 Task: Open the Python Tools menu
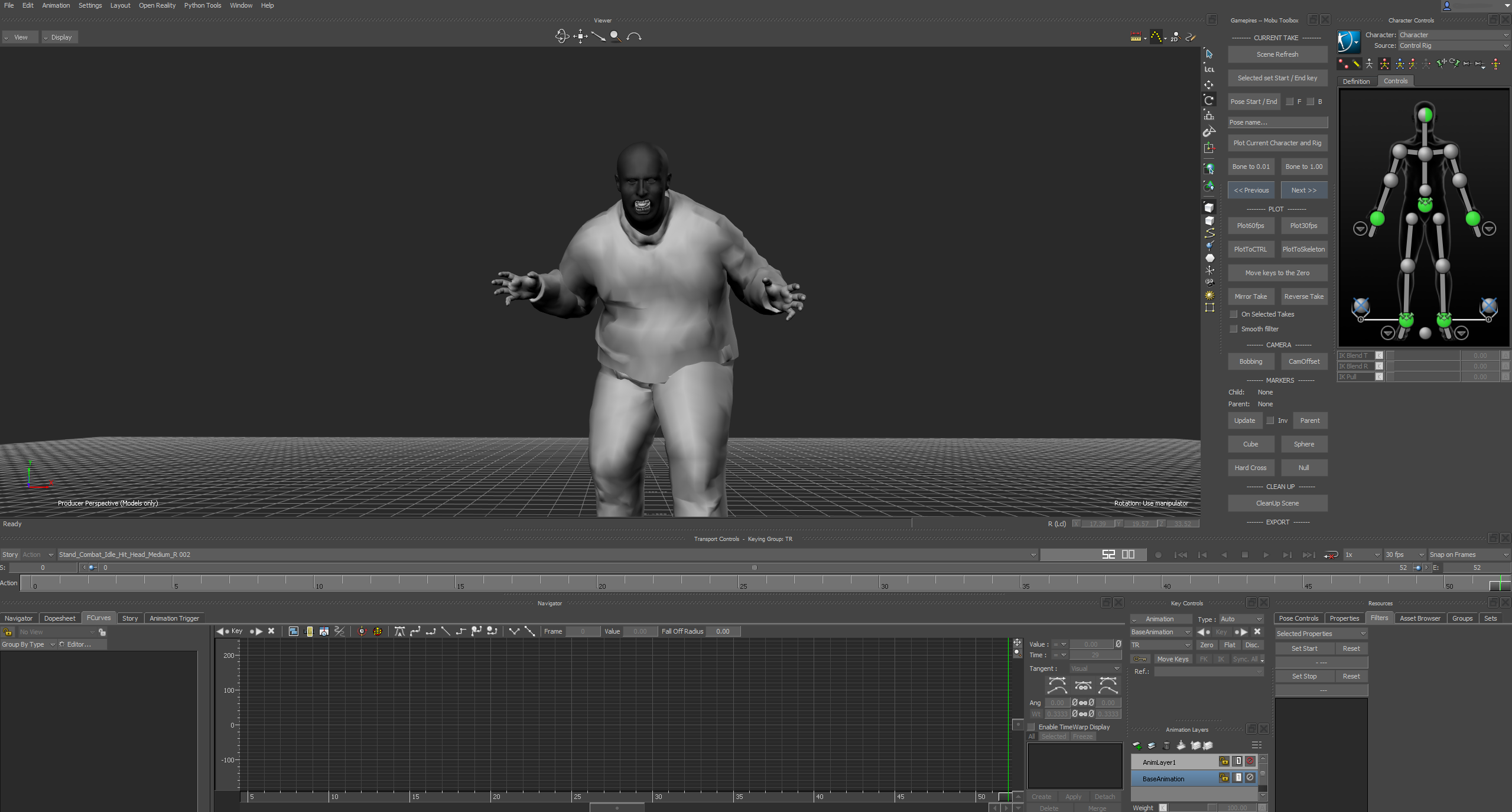pyautogui.click(x=202, y=5)
